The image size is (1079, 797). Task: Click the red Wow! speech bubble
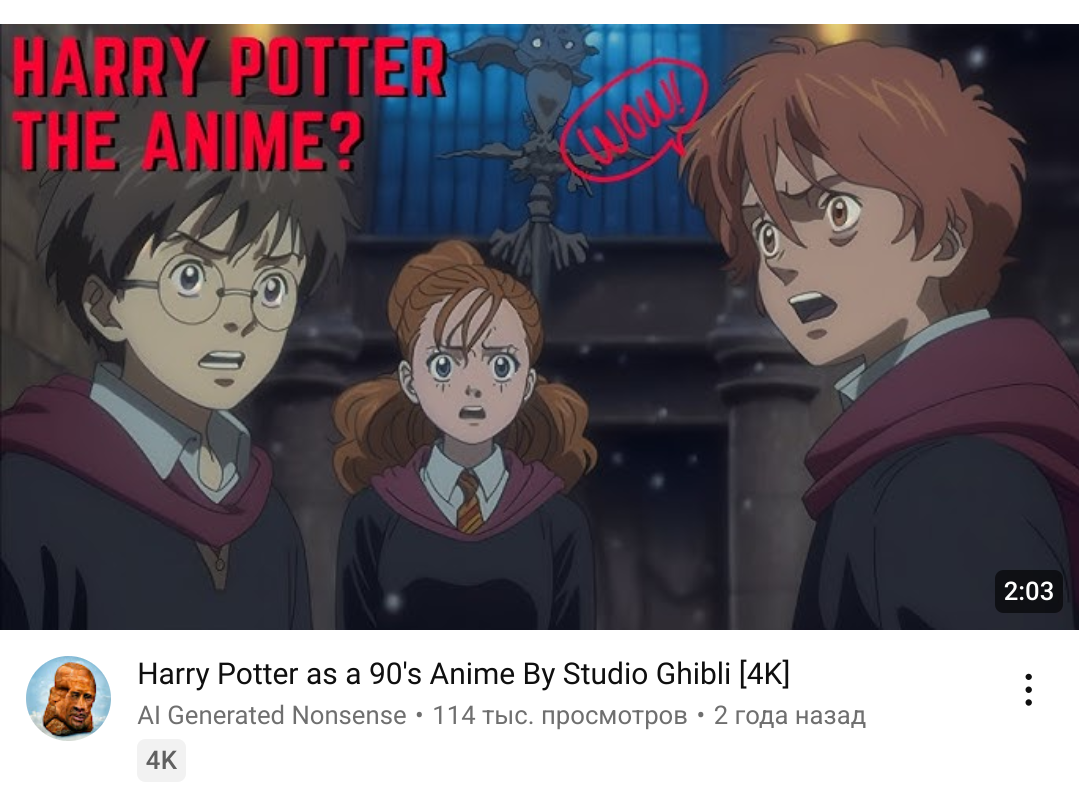pyautogui.click(x=632, y=118)
